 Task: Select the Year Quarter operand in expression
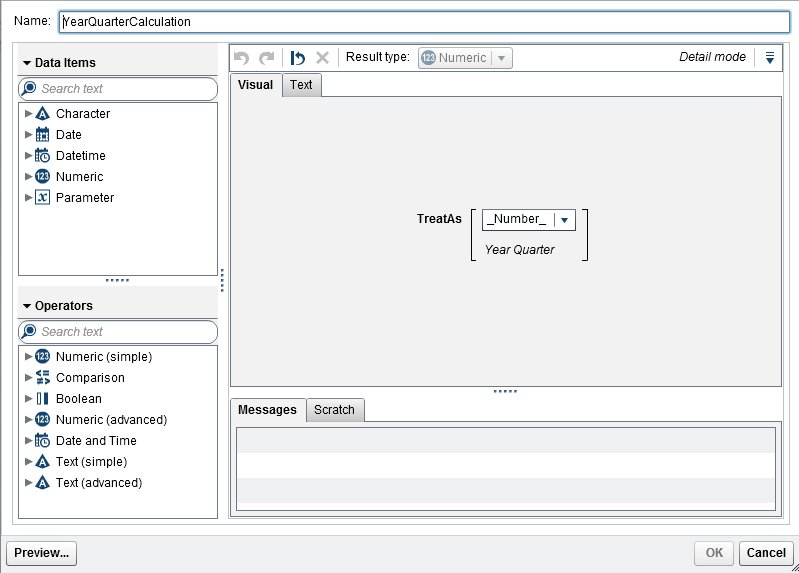[x=519, y=250]
